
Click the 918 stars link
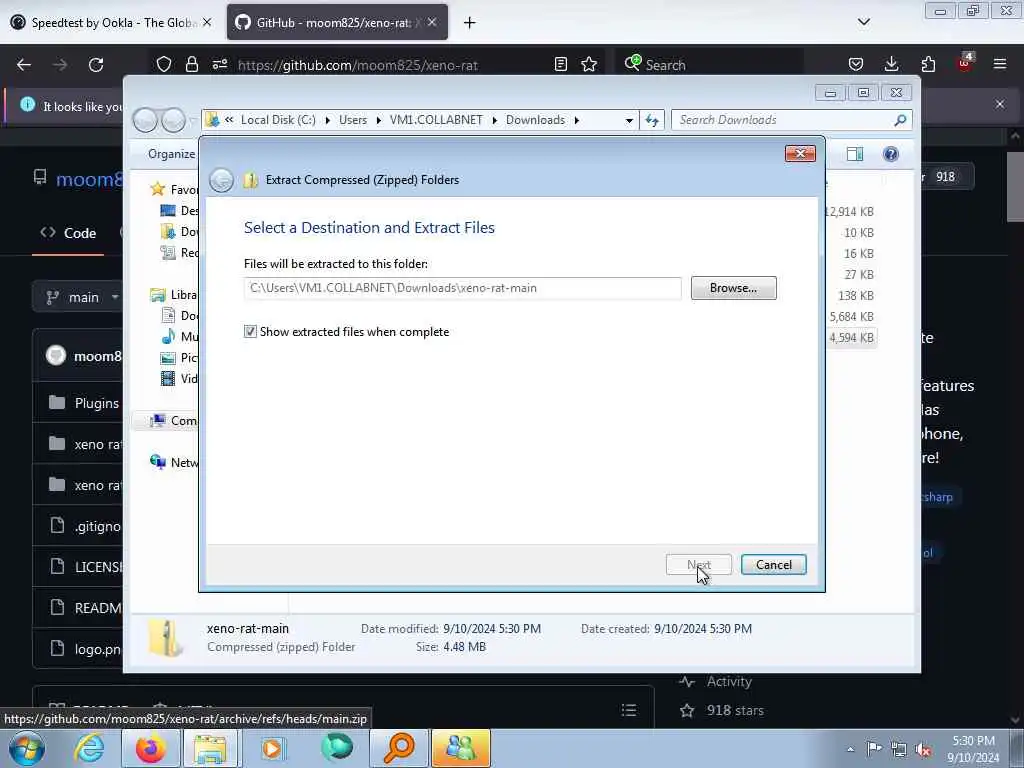[735, 711]
